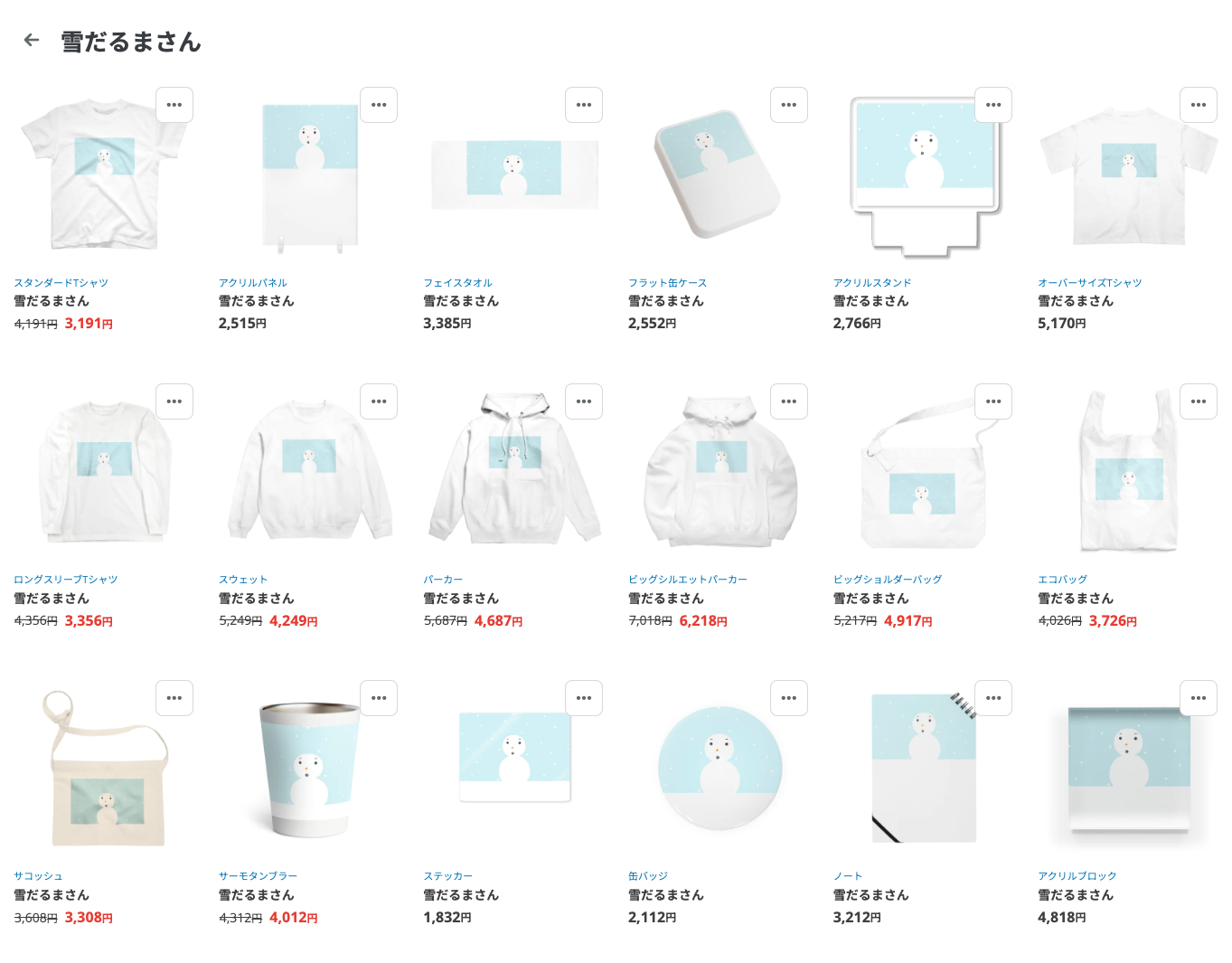The image size is (1232, 963).
Task: Open three-dot menu on アクリルパネル product
Action: [379, 105]
